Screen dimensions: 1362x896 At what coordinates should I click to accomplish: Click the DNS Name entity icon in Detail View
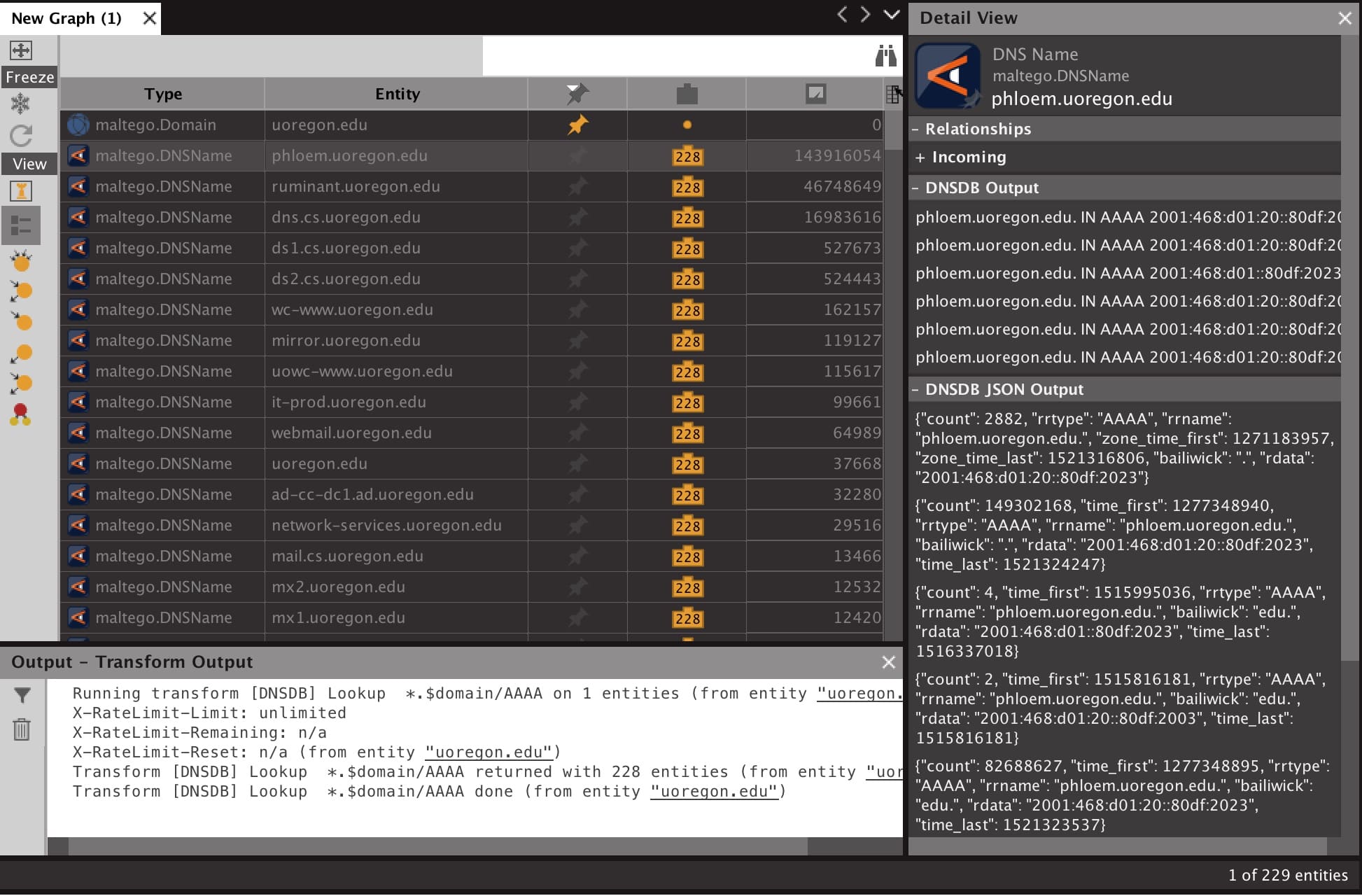click(948, 76)
